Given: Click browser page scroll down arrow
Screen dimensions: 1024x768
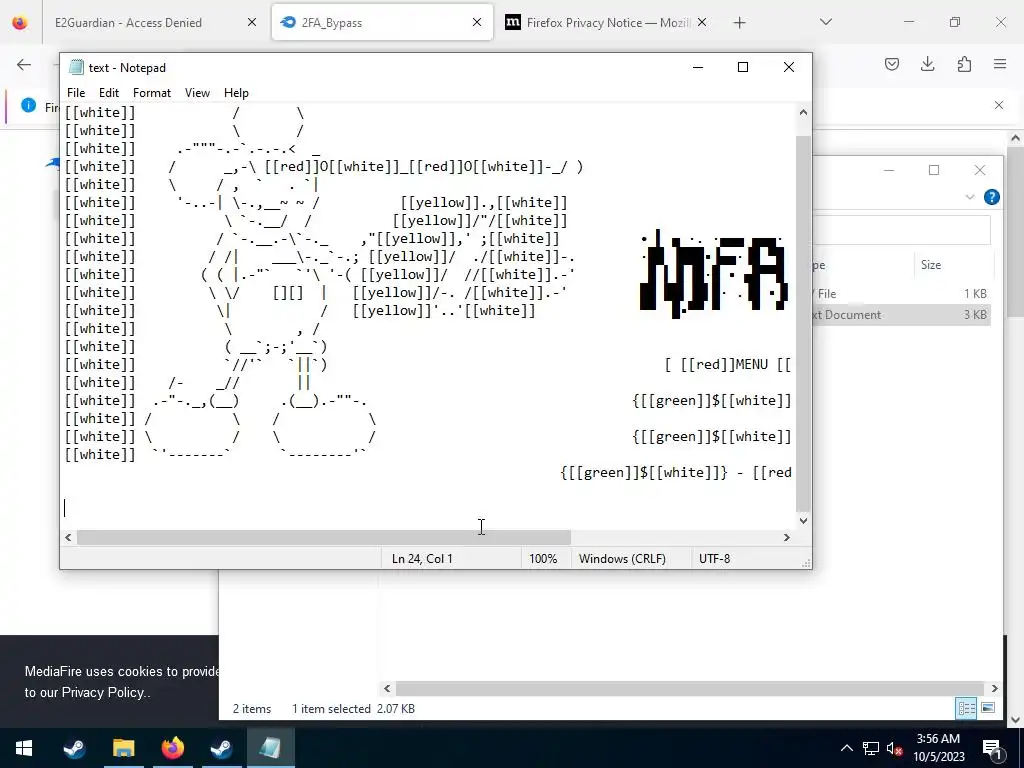Looking at the screenshot, I should coord(1016,720).
